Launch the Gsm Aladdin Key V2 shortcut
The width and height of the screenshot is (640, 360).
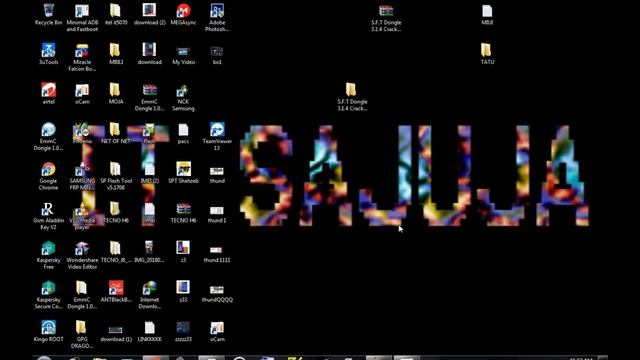tap(48, 209)
